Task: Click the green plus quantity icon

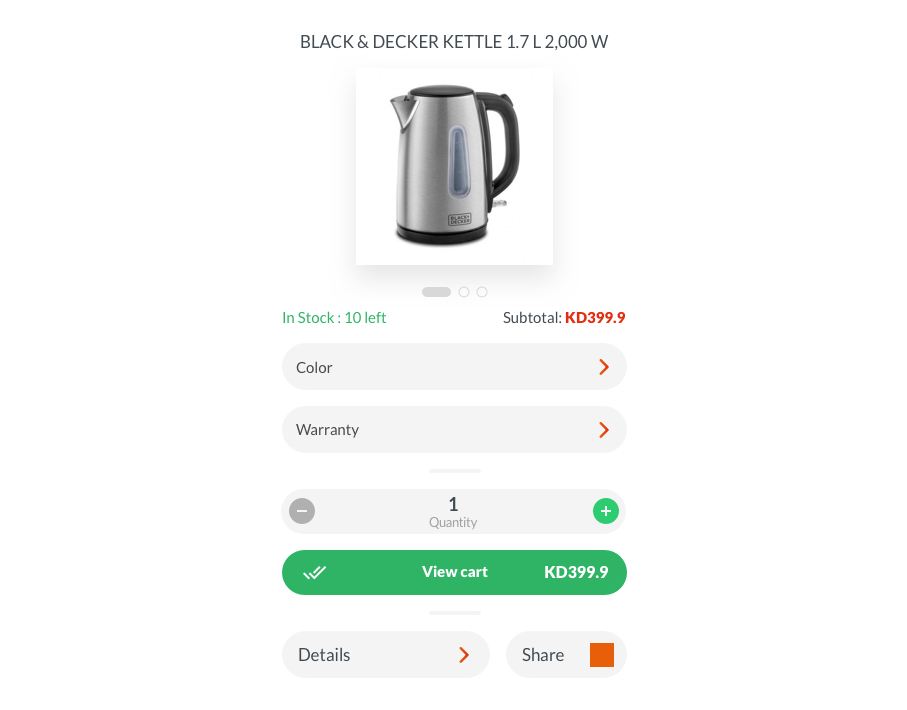Action: (x=606, y=511)
